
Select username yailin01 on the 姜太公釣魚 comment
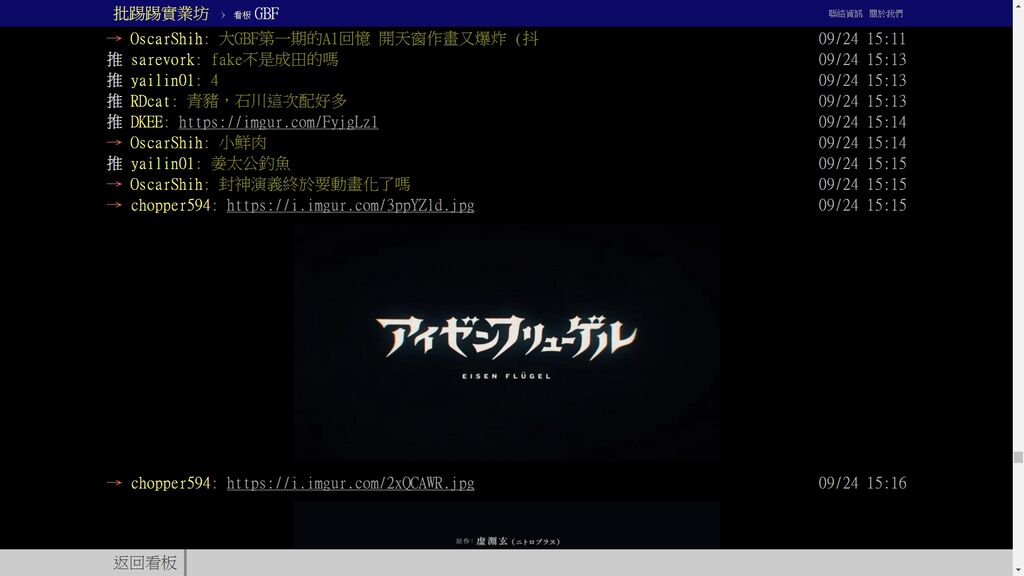[x=163, y=164]
